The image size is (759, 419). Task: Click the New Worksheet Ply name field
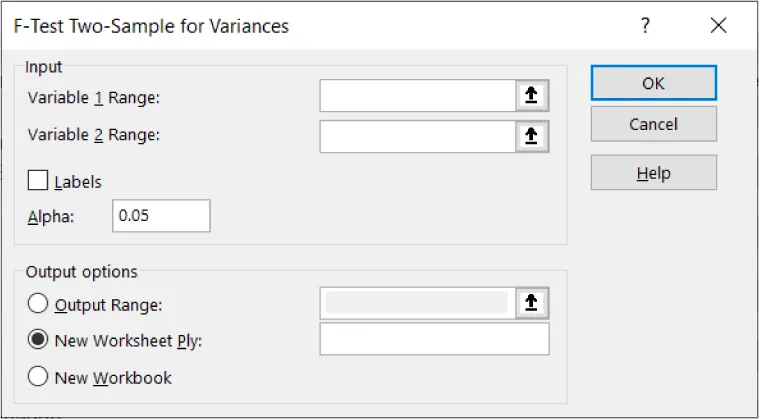(434, 340)
